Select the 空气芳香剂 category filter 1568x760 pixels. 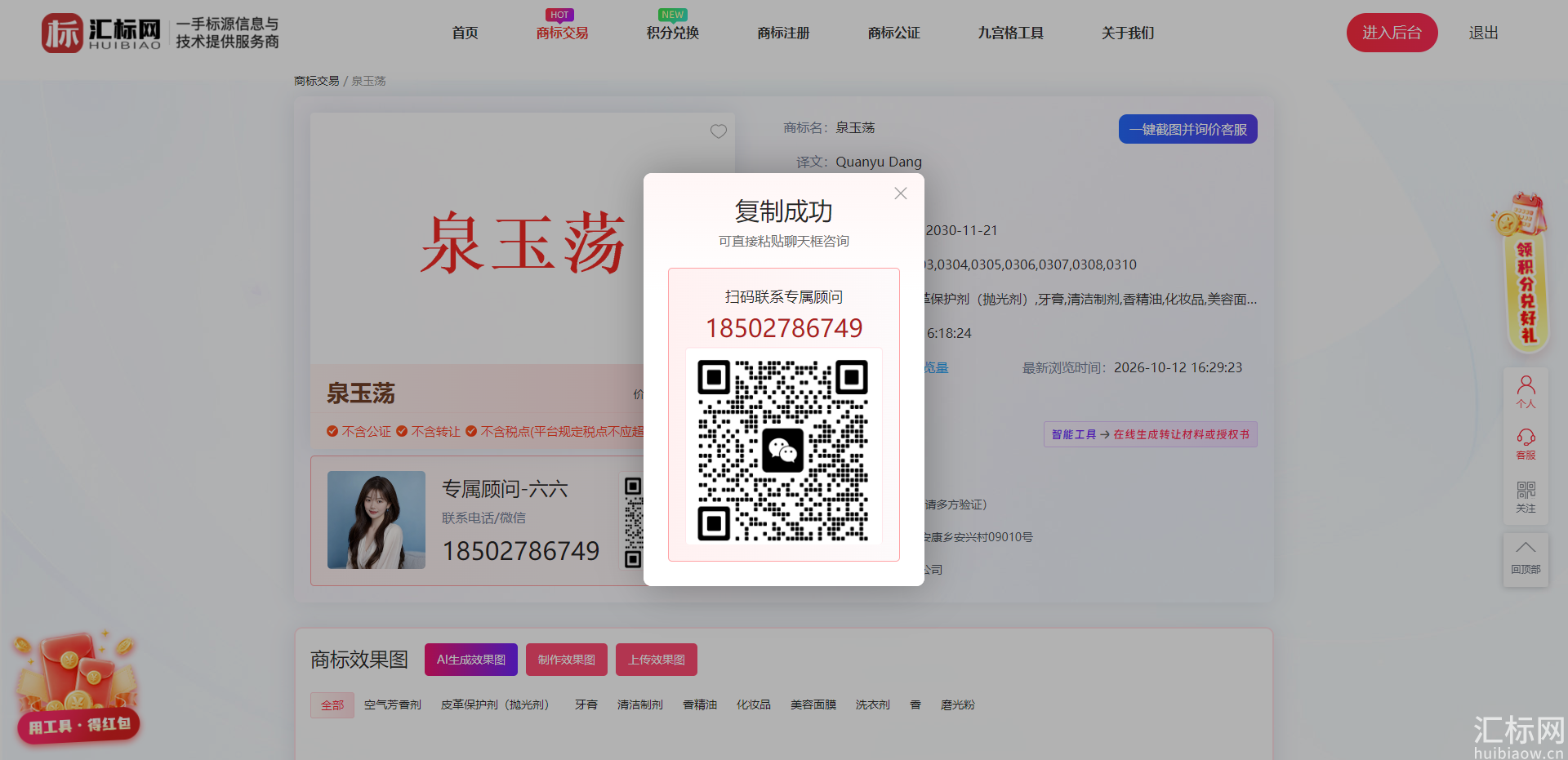[393, 704]
